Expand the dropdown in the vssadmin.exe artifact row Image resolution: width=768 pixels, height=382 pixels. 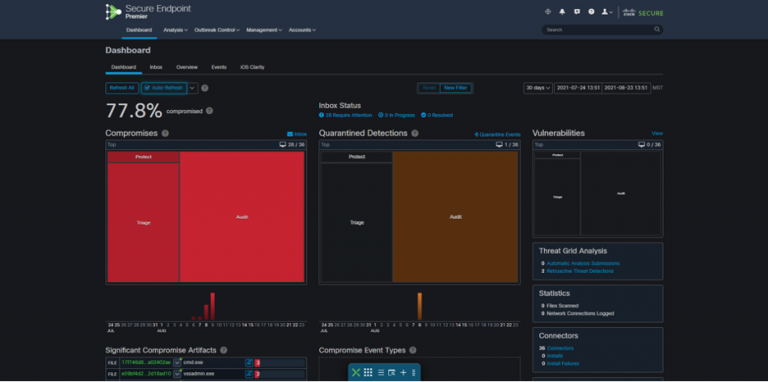(x=177, y=374)
